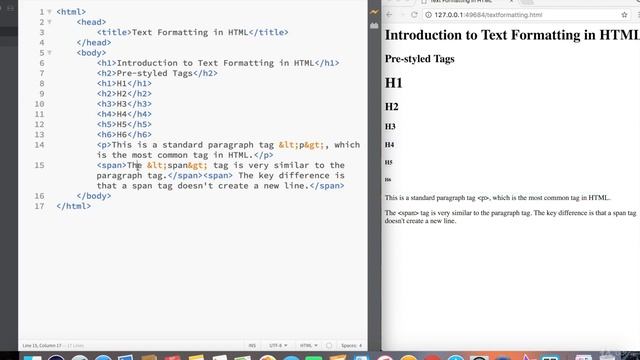The height and width of the screenshot is (360, 640).
Task: Click line number 15 in the gutter
Action: pyautogui.click(x=40, y=165)
